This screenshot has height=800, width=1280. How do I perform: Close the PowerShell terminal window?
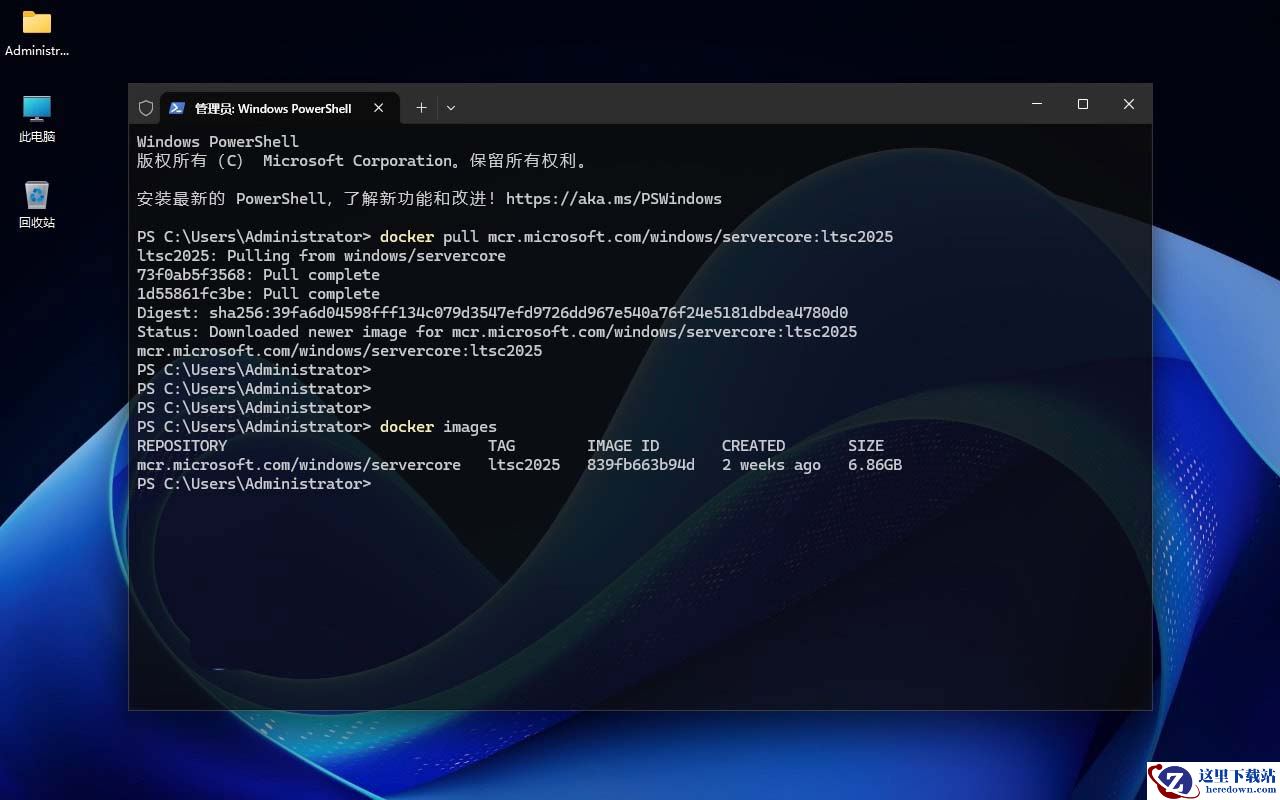click(x=1129, y=104)
